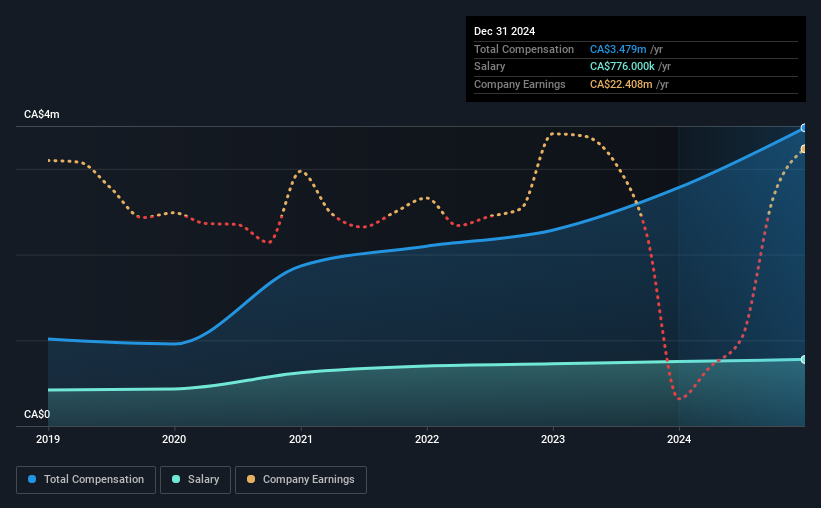This screenshot has height=508, width=821.
Task: Select the 2024 x-axis label
Action: tap(679, 439)
